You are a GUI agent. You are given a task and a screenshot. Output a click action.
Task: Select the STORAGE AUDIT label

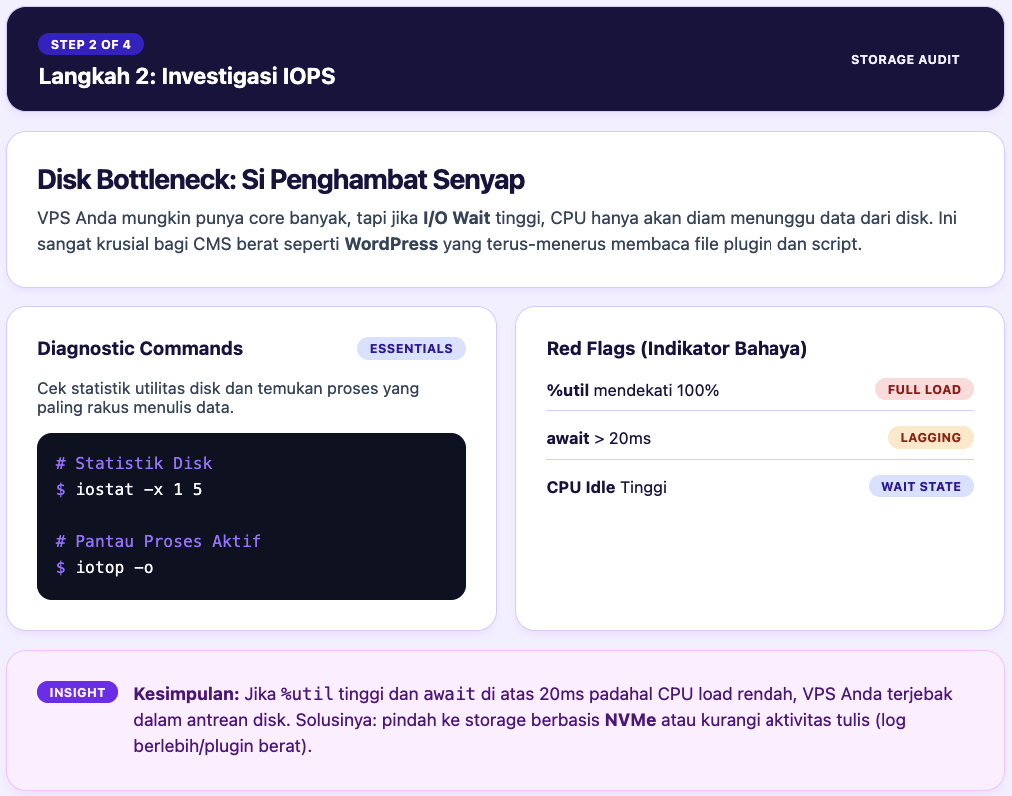pos(905,59)
